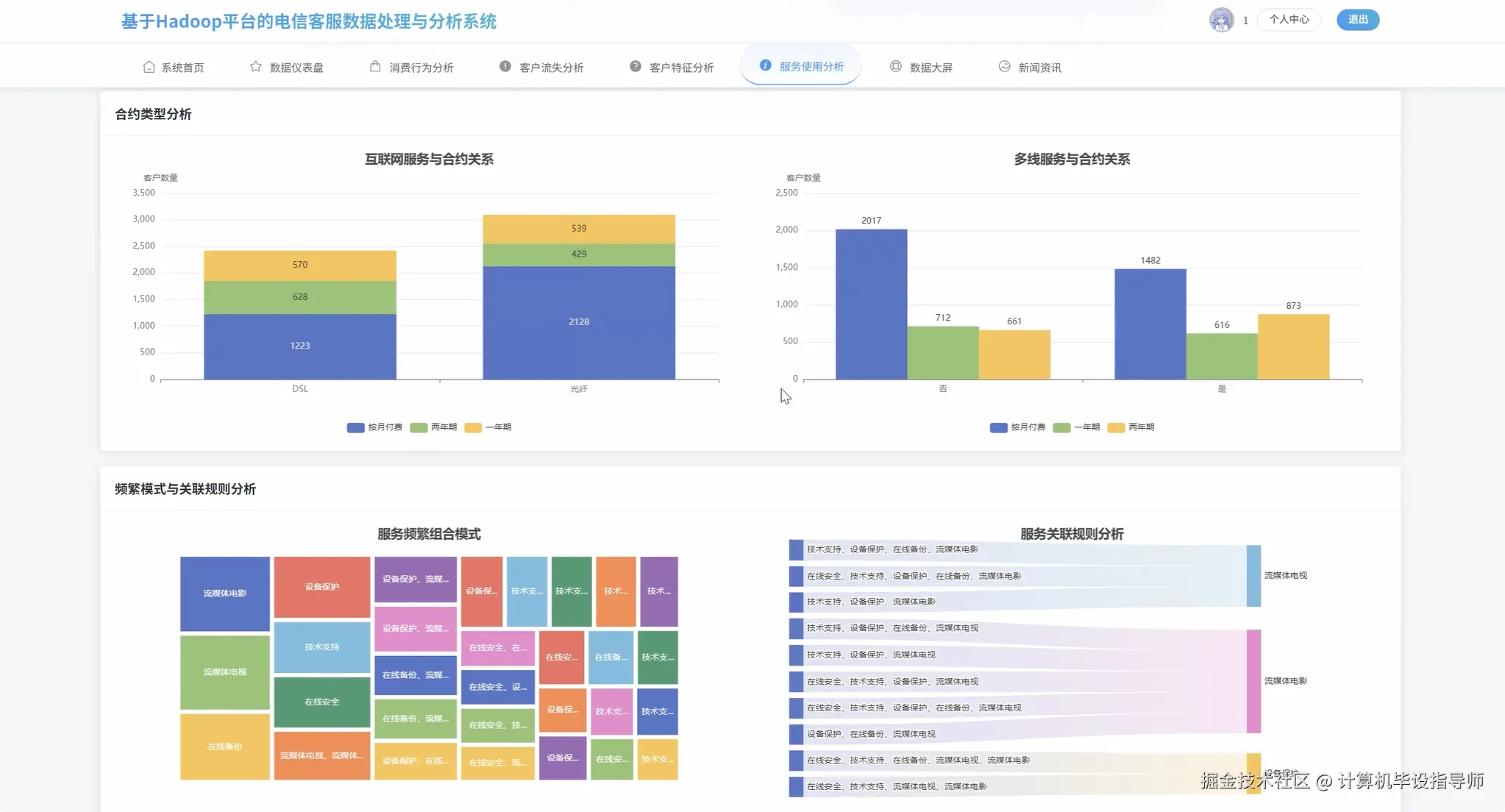Viewport: 1505px width, 812px height.
Task: Toggle 两年期 legend in internet service chart
Action: pos(433,427)
